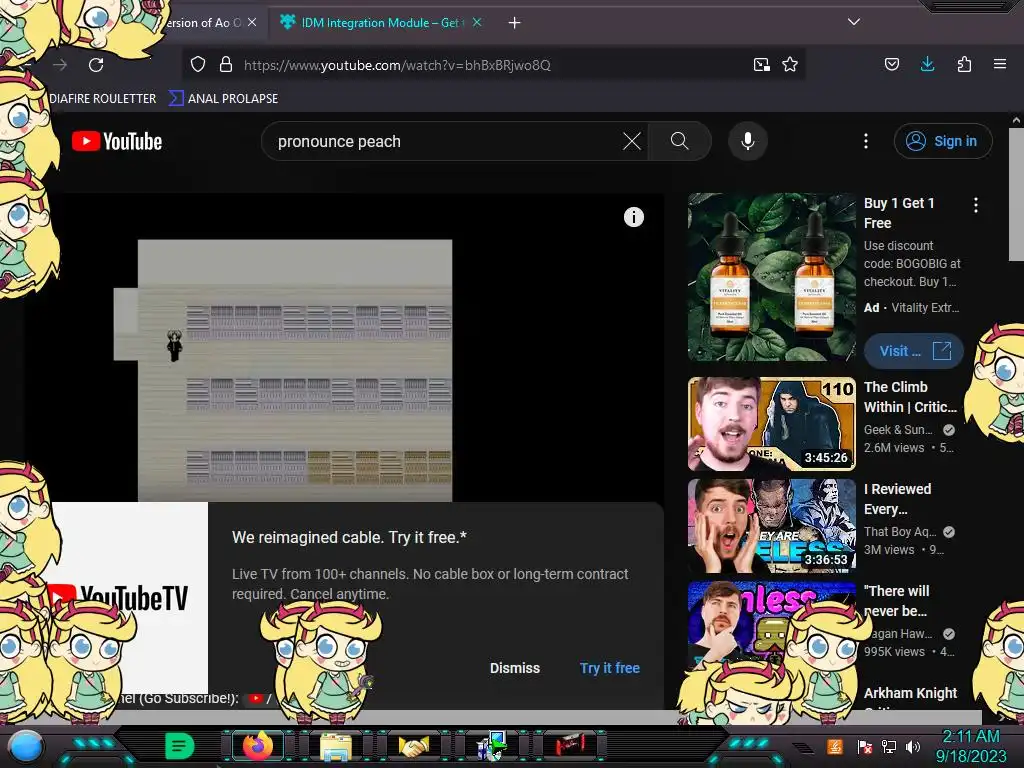Click the taskbar clock showing 2:11 AM

click(971, 746)
